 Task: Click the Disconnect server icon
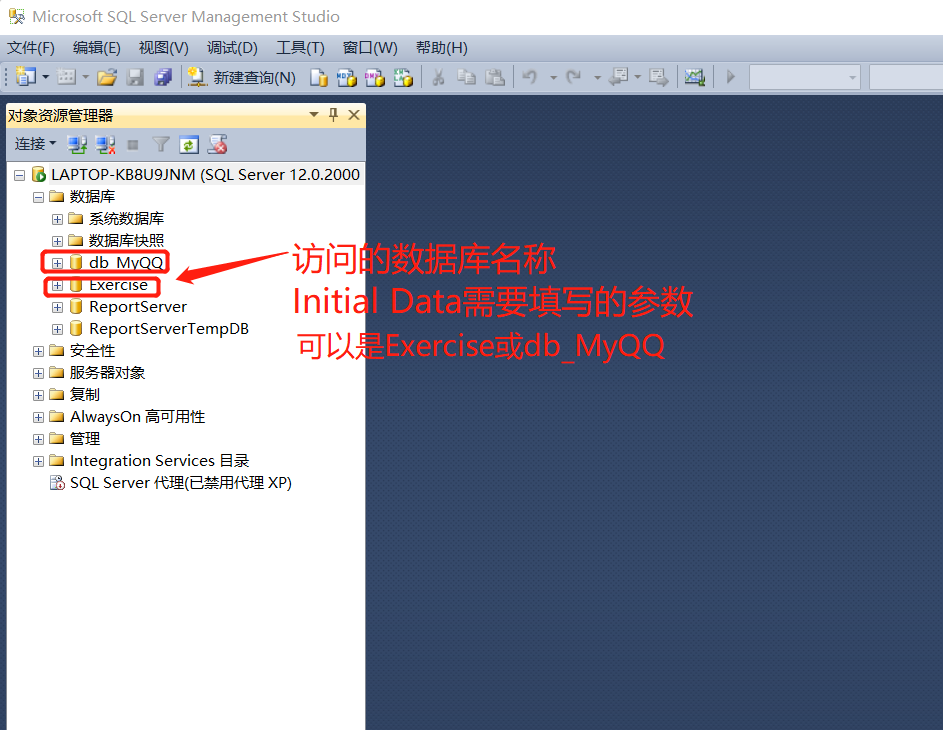coord(105,144)
